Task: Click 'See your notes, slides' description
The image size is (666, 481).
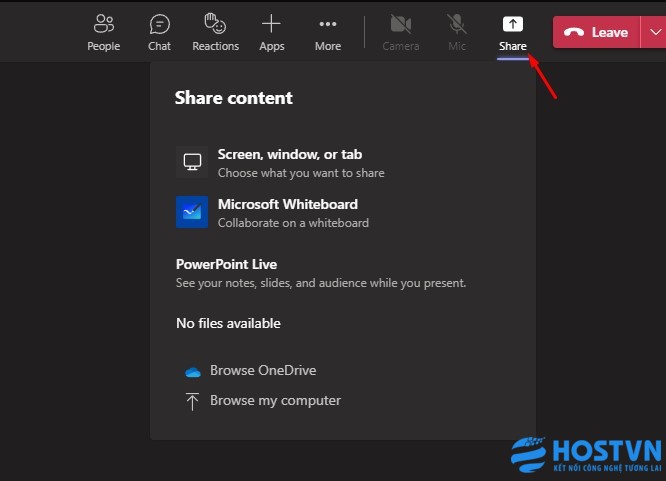Action: (x=321, y=283)
